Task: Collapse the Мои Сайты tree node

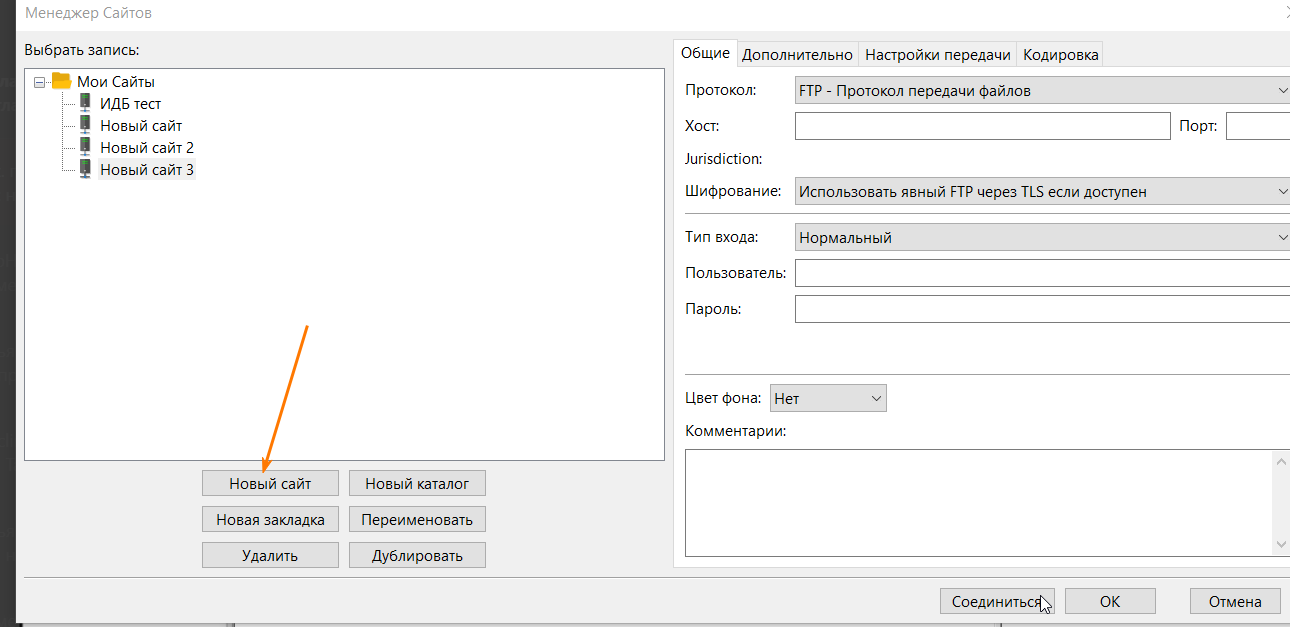Action: point(39,82)
